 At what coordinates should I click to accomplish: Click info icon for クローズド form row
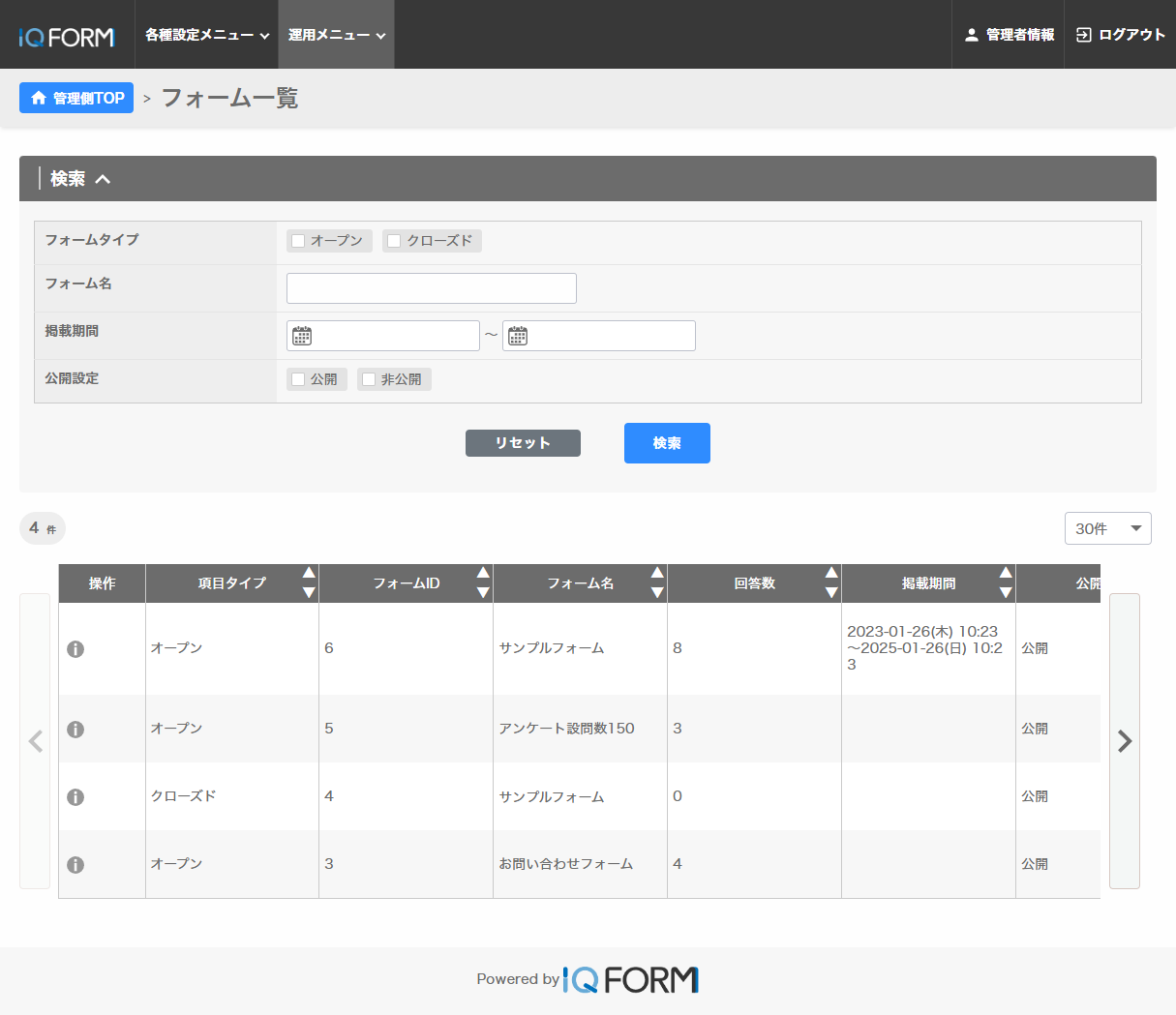coord(75,797)
